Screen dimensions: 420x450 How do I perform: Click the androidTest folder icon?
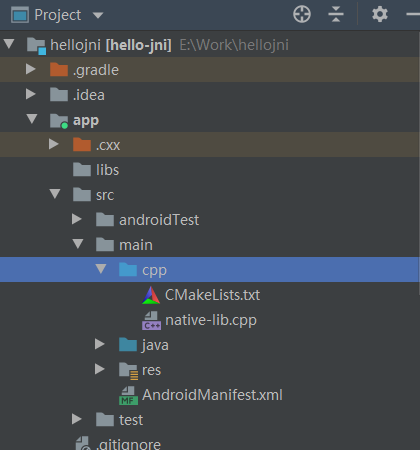coord(105,220)
